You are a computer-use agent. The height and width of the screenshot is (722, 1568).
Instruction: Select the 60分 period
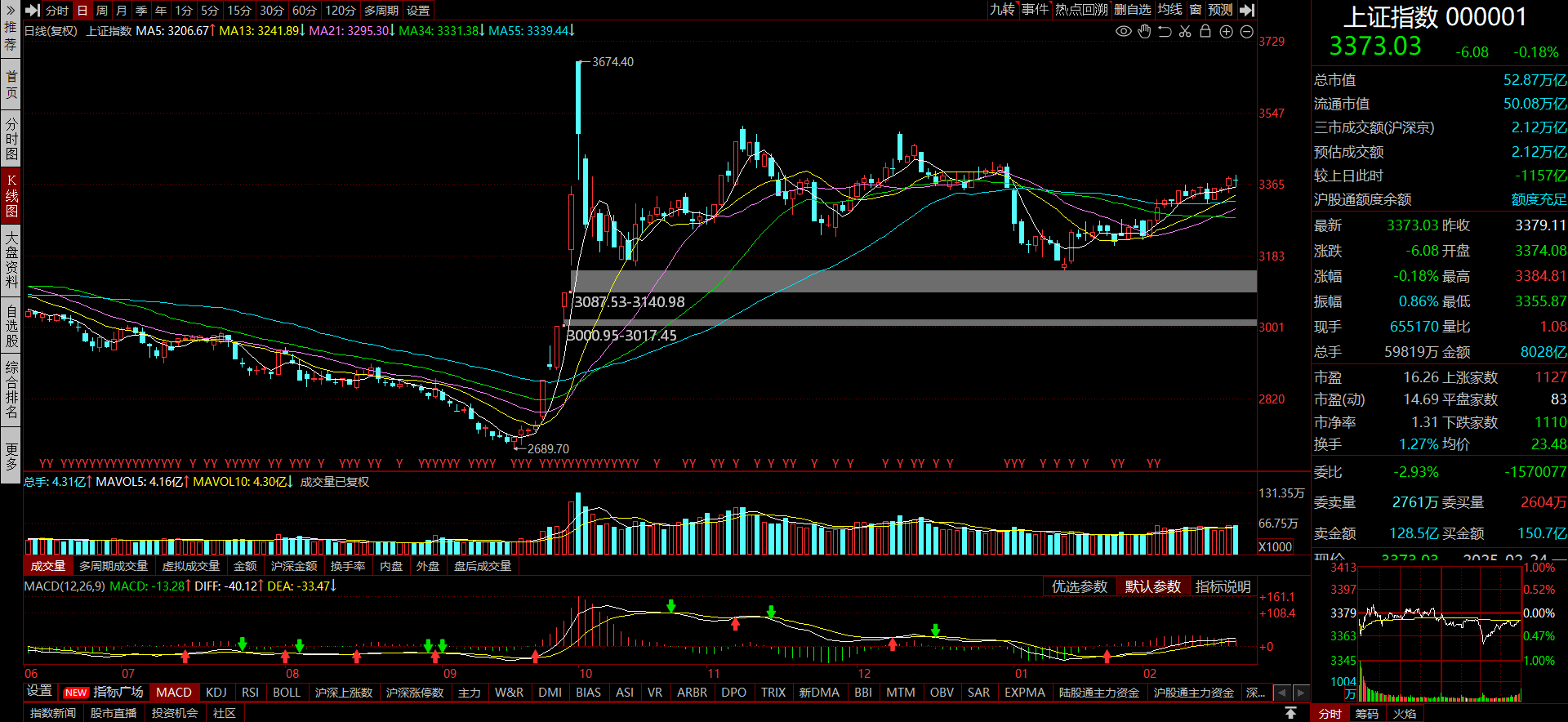click(x=305, y=10)
